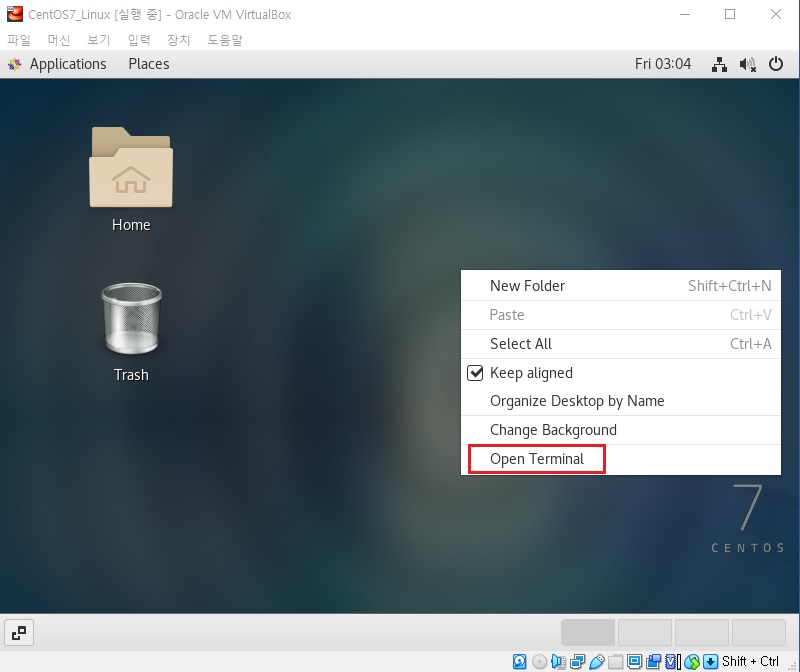Image resolution: width=800 pixels, height=672 pixels.
Task: Click the Fri 03:04 clock in top panel
Action: (x=663, y=64)
